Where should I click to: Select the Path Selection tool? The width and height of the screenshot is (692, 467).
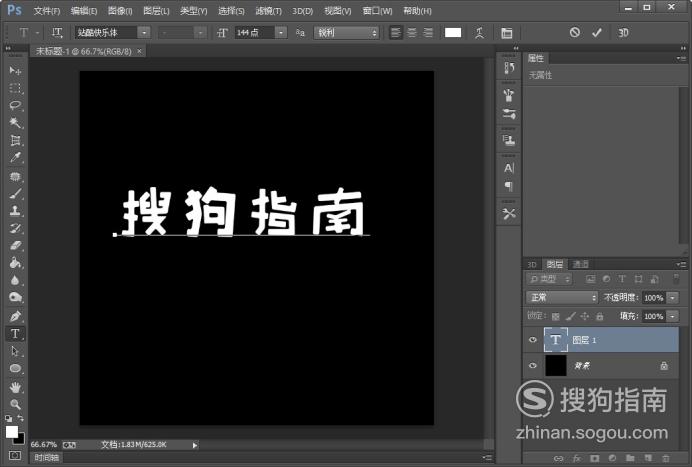click(x=15, y=351)
